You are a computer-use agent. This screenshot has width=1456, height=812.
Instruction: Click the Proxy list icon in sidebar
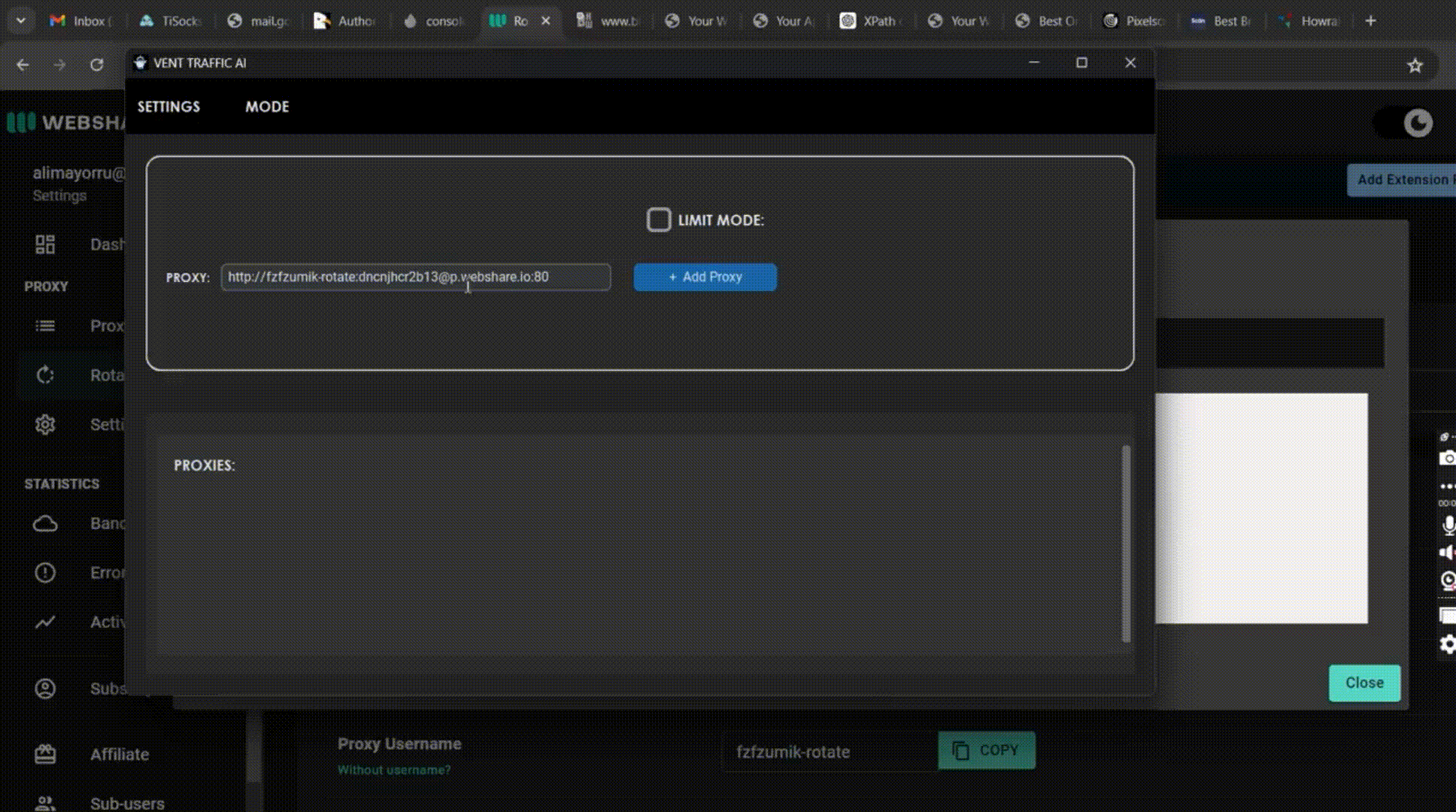[45, 326]
